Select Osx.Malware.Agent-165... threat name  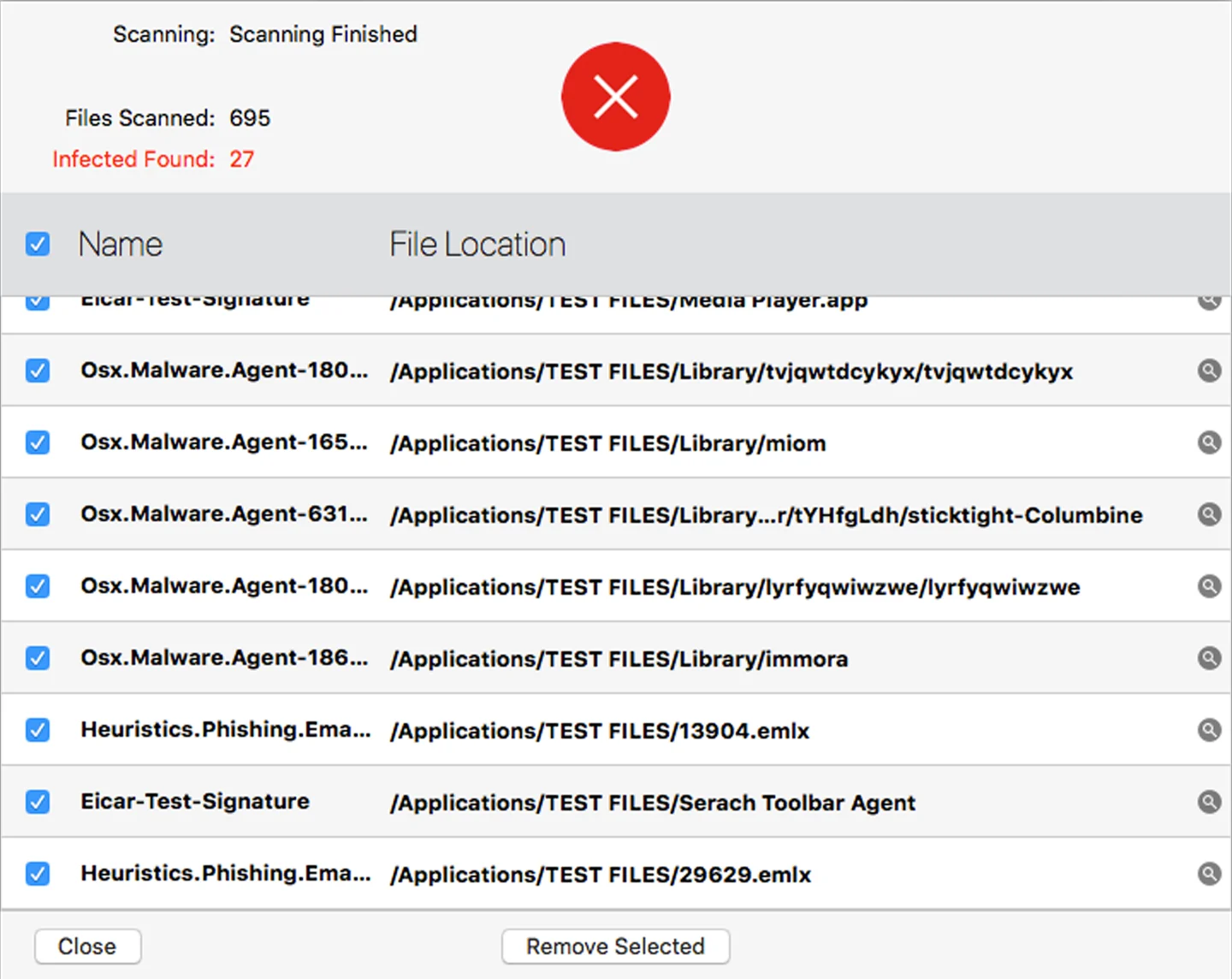tap(224, 442)
